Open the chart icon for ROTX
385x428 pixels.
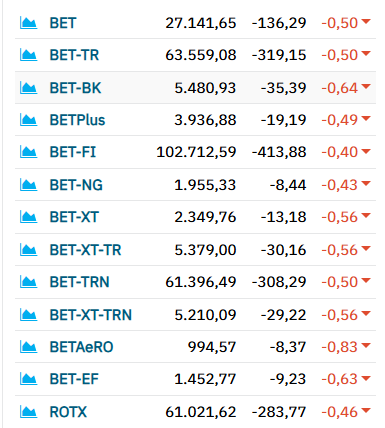[28, 412]
